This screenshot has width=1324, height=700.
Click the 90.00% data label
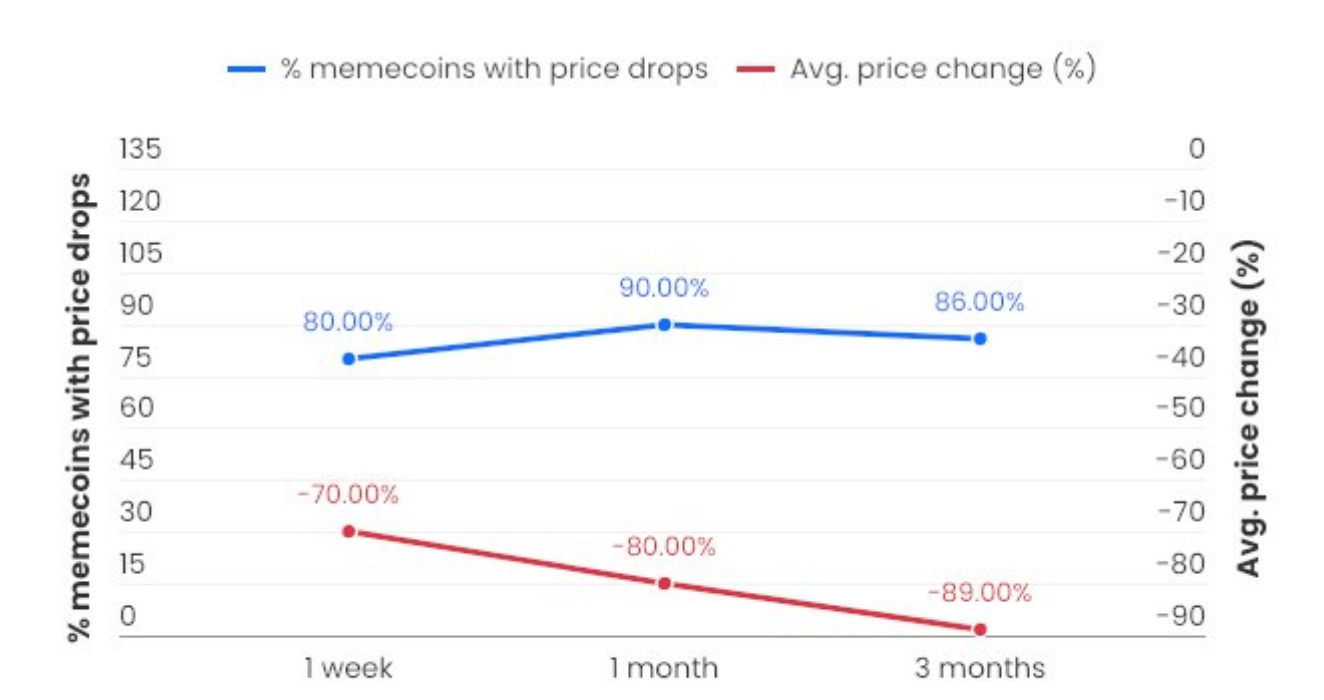point(664,289)
